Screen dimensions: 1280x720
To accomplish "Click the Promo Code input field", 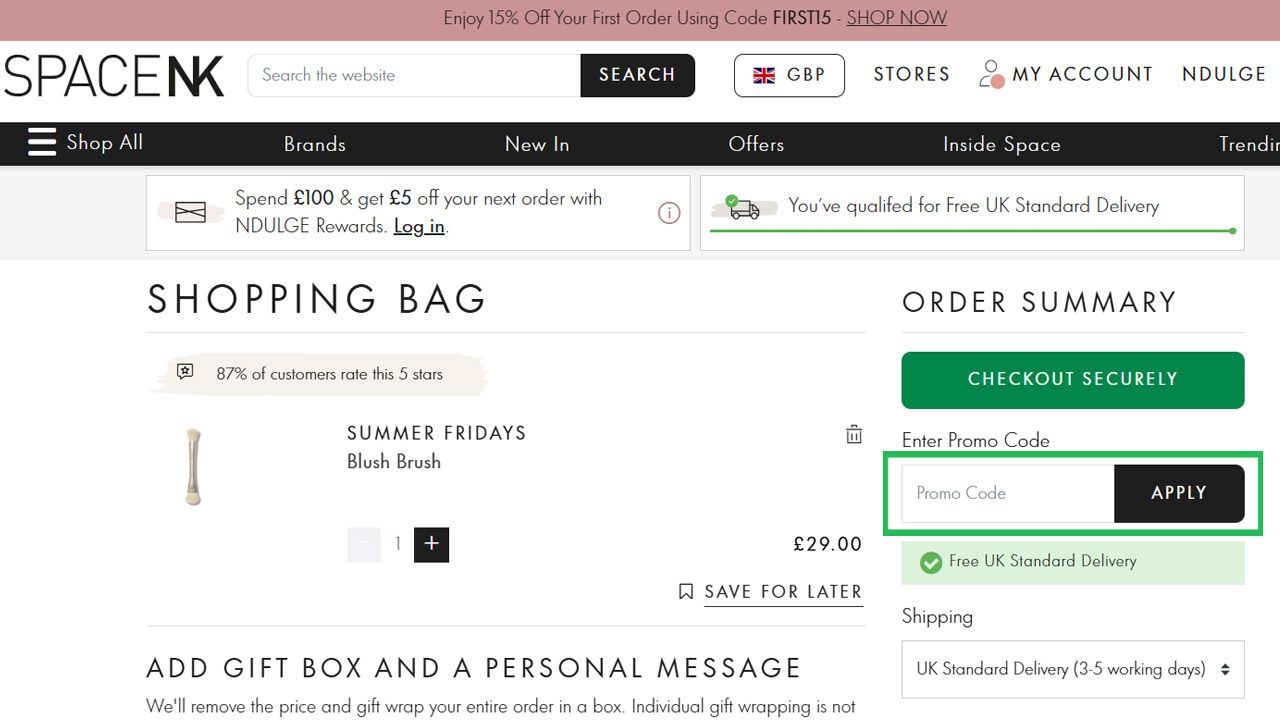I will [1008, 493].
